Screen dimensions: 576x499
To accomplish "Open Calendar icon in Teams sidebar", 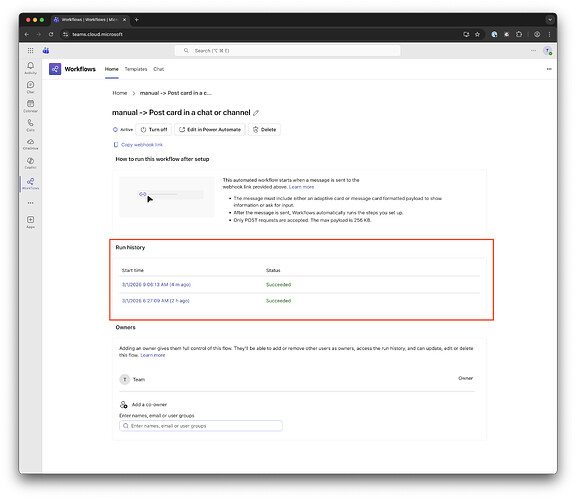I will click(x=30, y=105).
